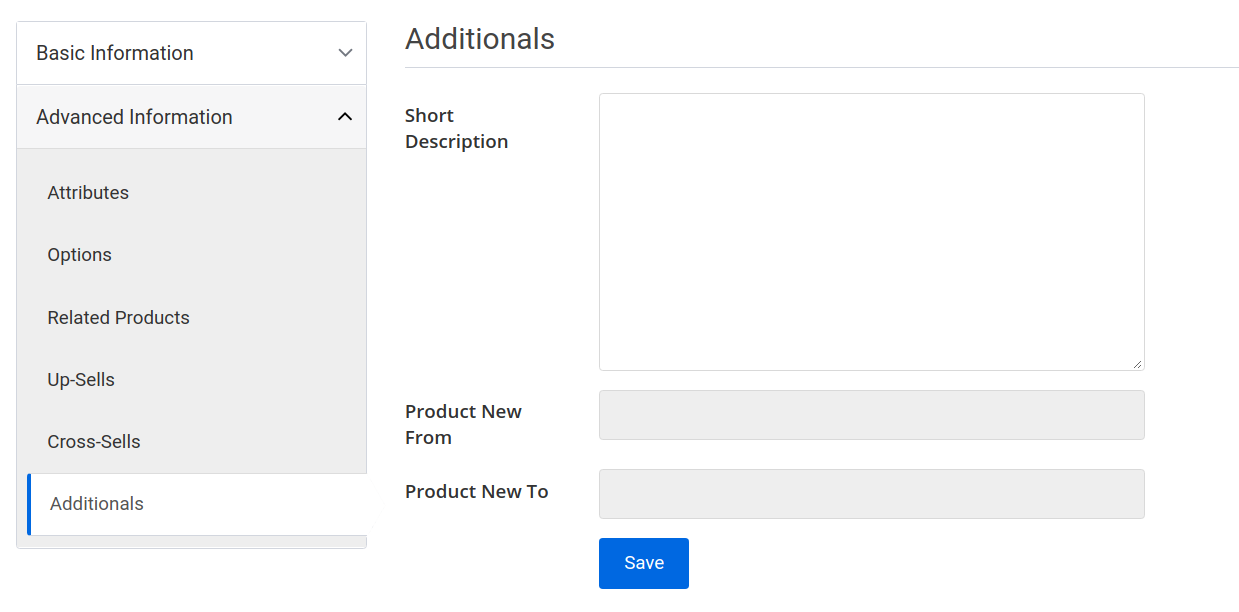This screenshot has height=612, width=1239.
Task: Open the Attributes section
Action: click(x=88, y=192)
